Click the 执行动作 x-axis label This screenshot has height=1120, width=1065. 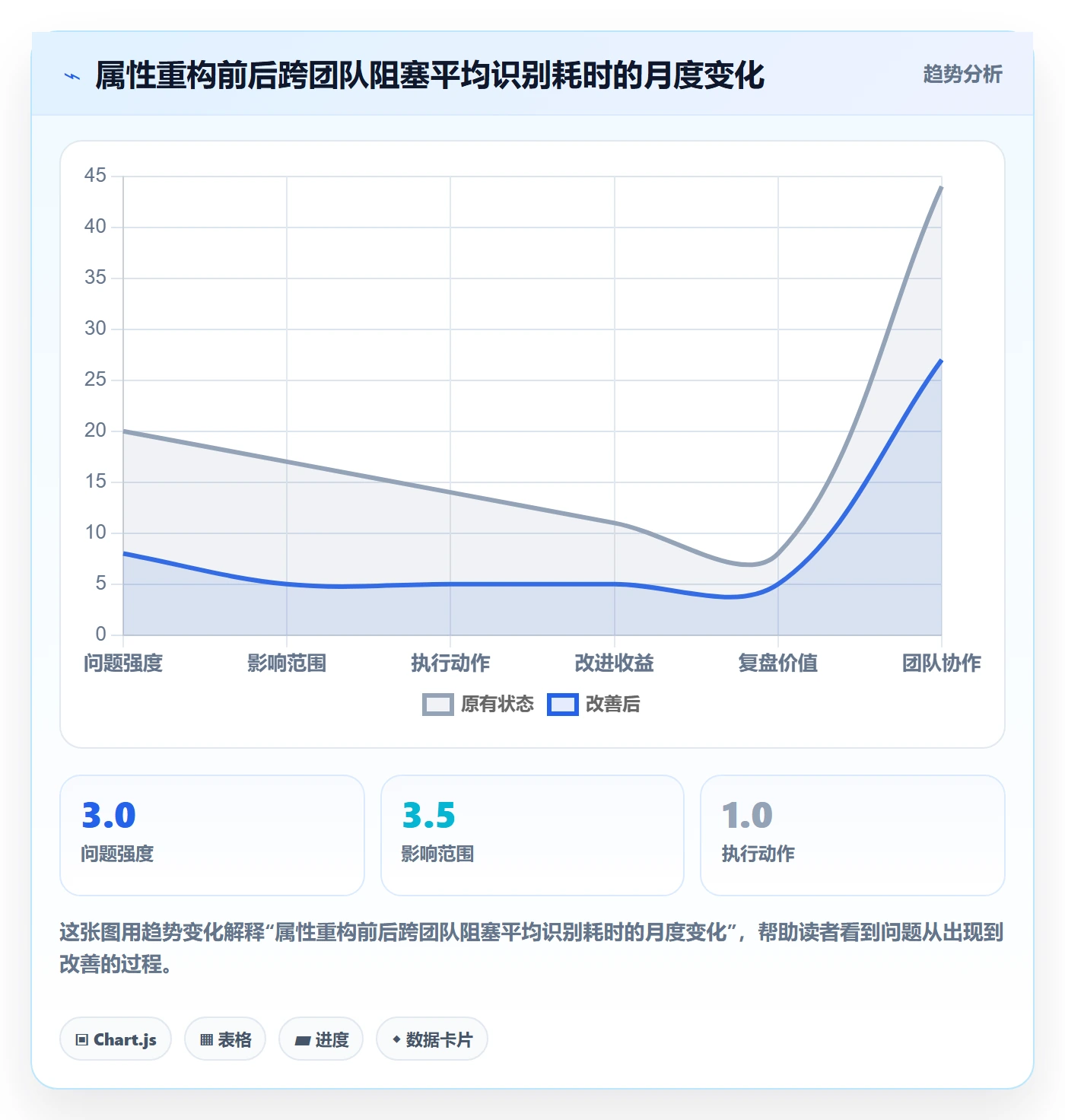pyautogui.click(x=450, y=663)
